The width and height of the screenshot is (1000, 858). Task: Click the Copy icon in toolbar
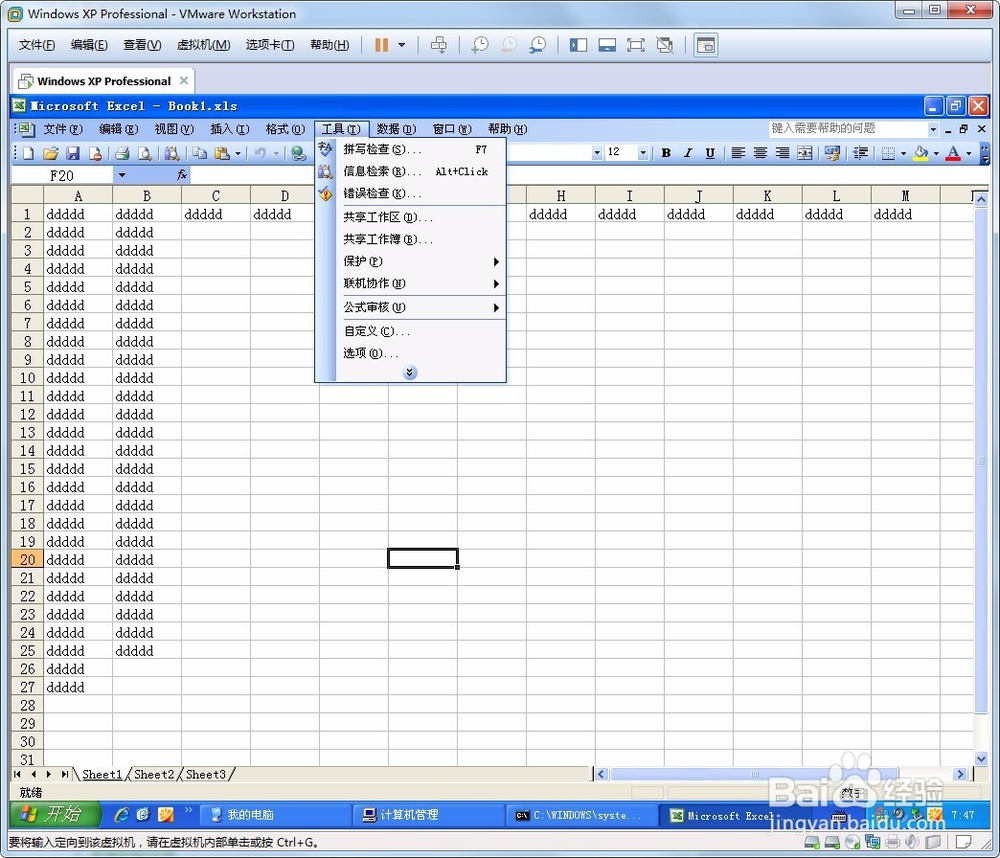tap(200, 153)
